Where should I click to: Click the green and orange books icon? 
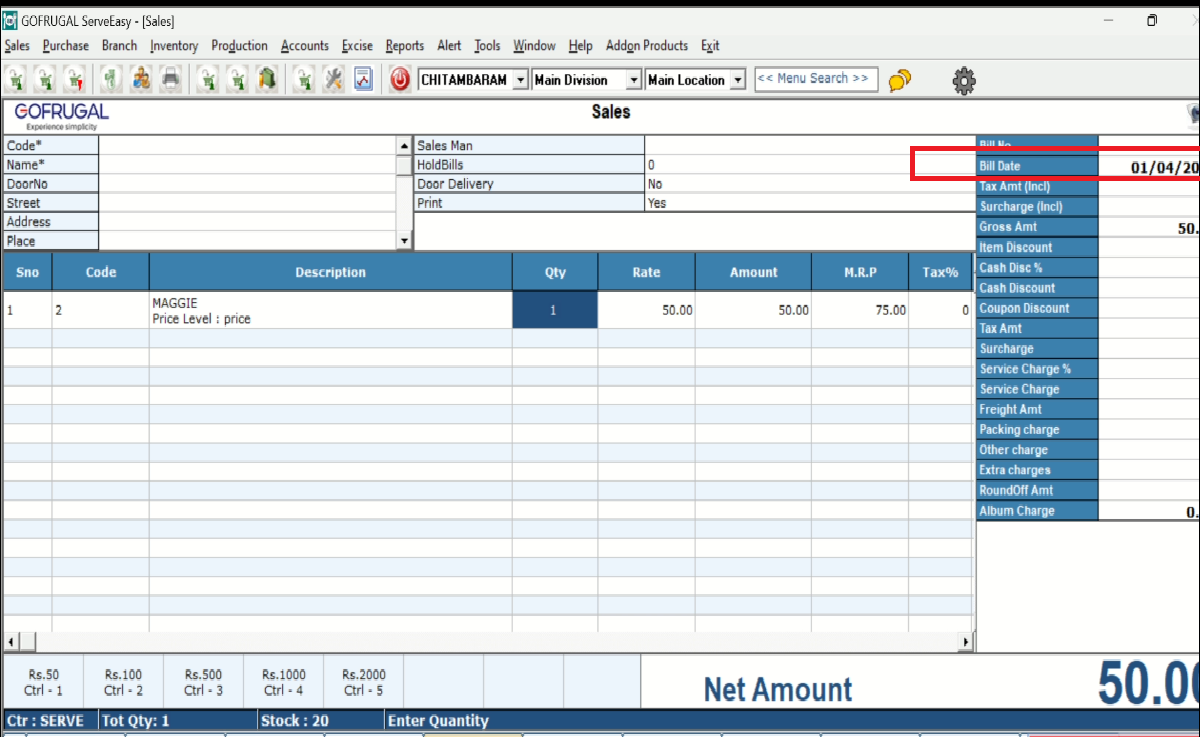[267, 79]
